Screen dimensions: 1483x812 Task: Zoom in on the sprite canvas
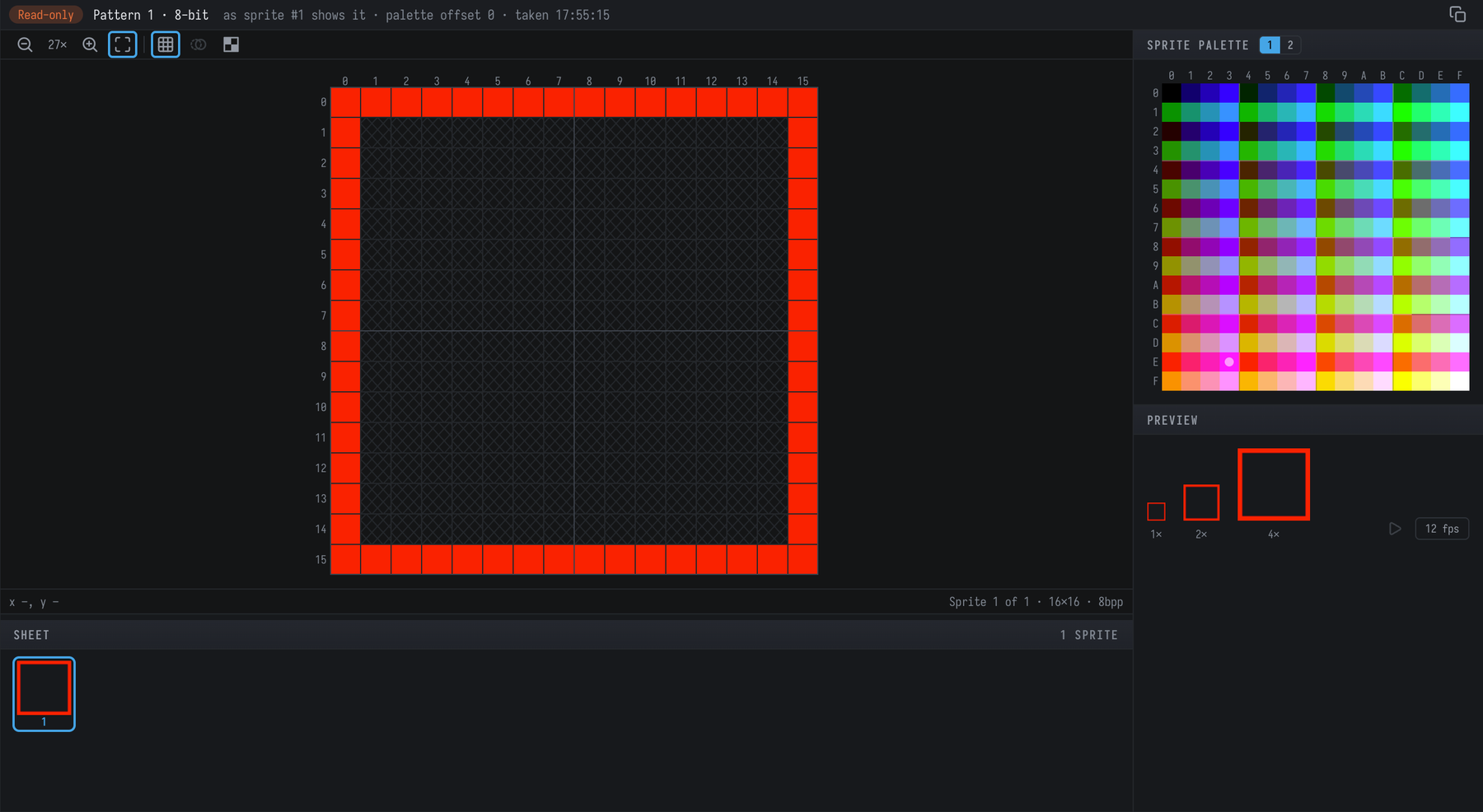pos(90,44)
